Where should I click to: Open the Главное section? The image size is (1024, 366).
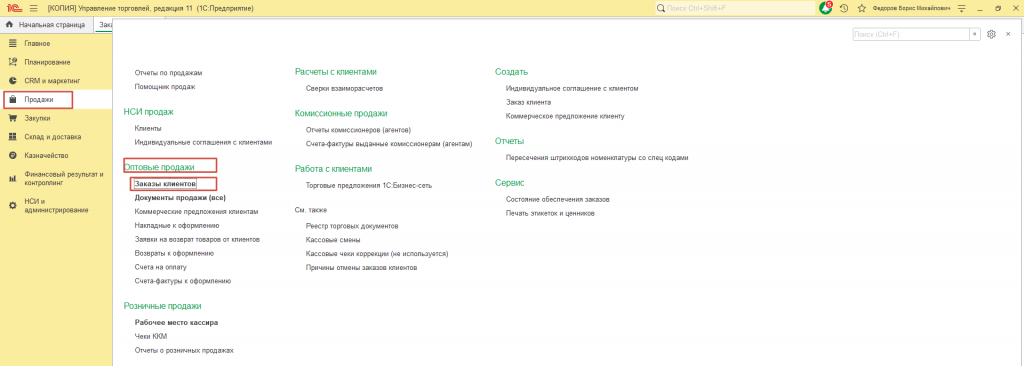point(37,43)
